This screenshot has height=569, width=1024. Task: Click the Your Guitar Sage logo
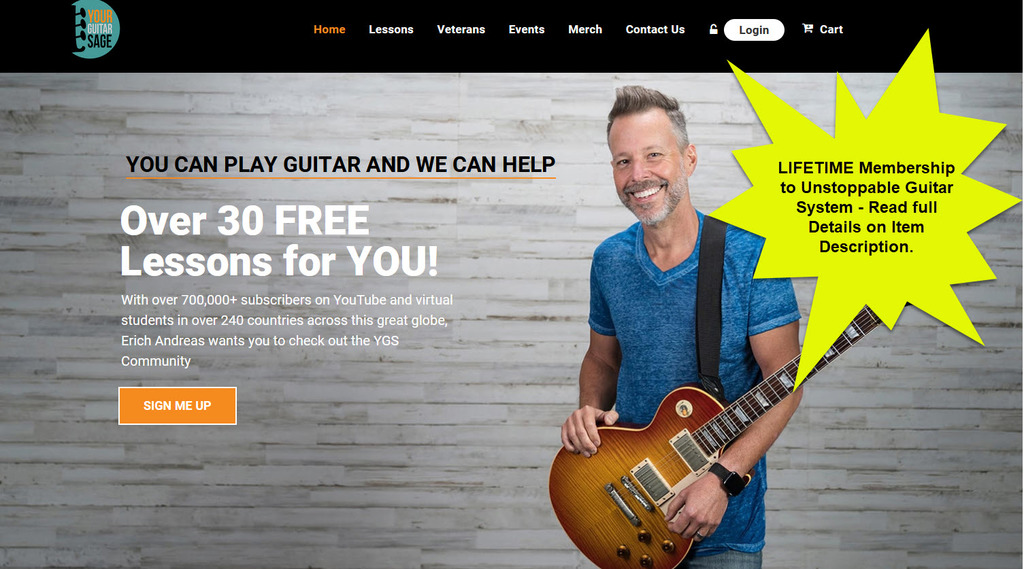95,29
